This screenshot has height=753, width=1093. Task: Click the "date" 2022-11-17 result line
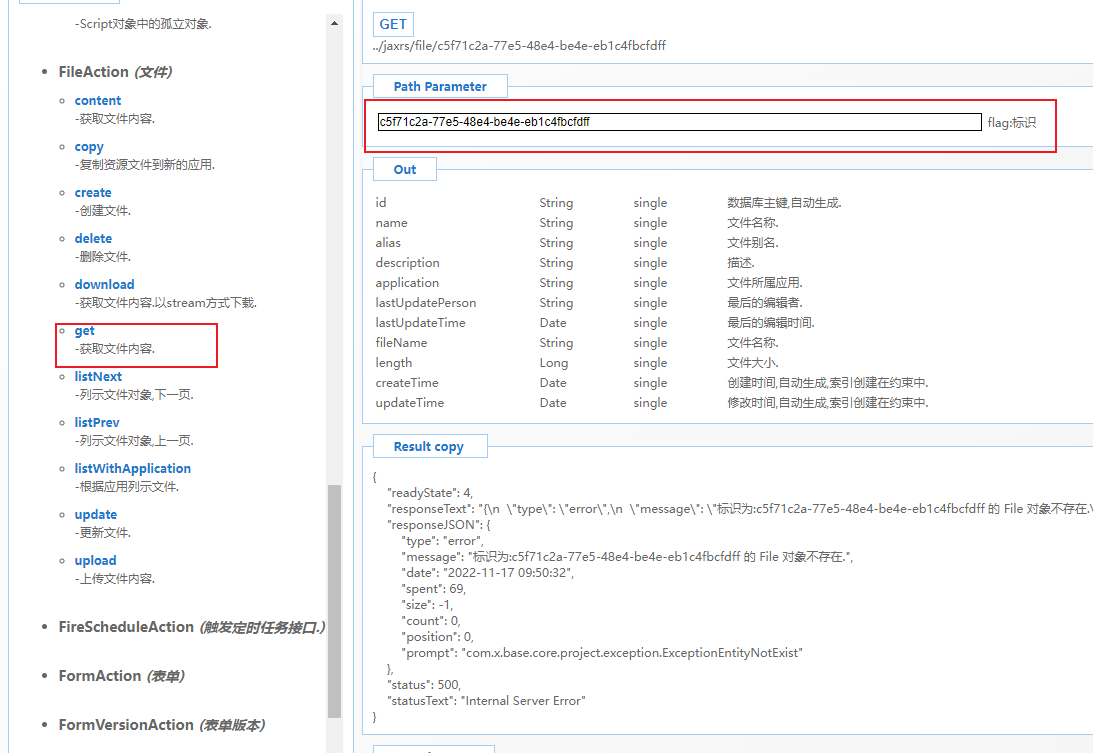487,572
